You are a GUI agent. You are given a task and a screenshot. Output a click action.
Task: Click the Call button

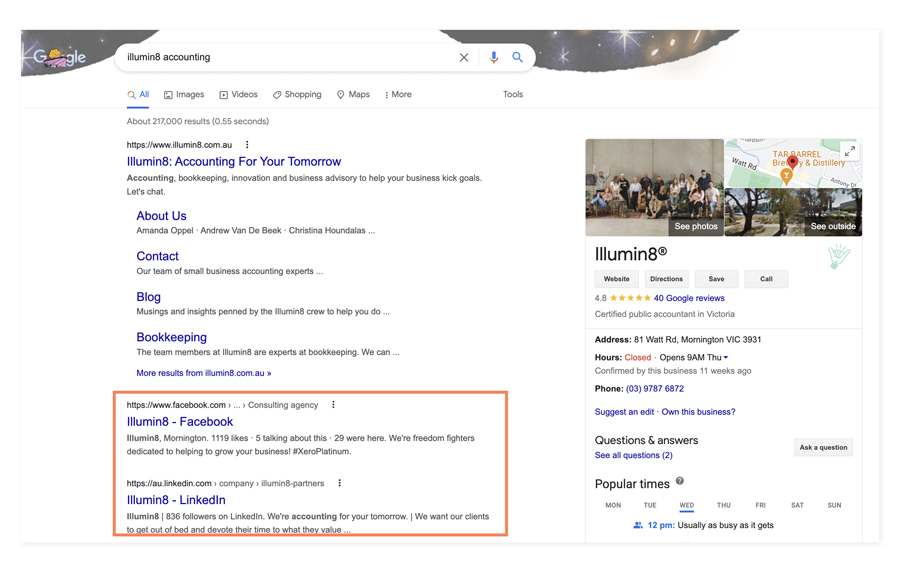pos(766,279)
